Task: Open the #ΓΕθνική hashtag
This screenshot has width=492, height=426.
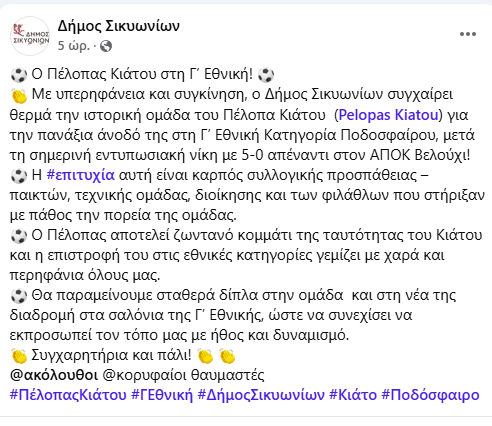Action: (162, 395)
